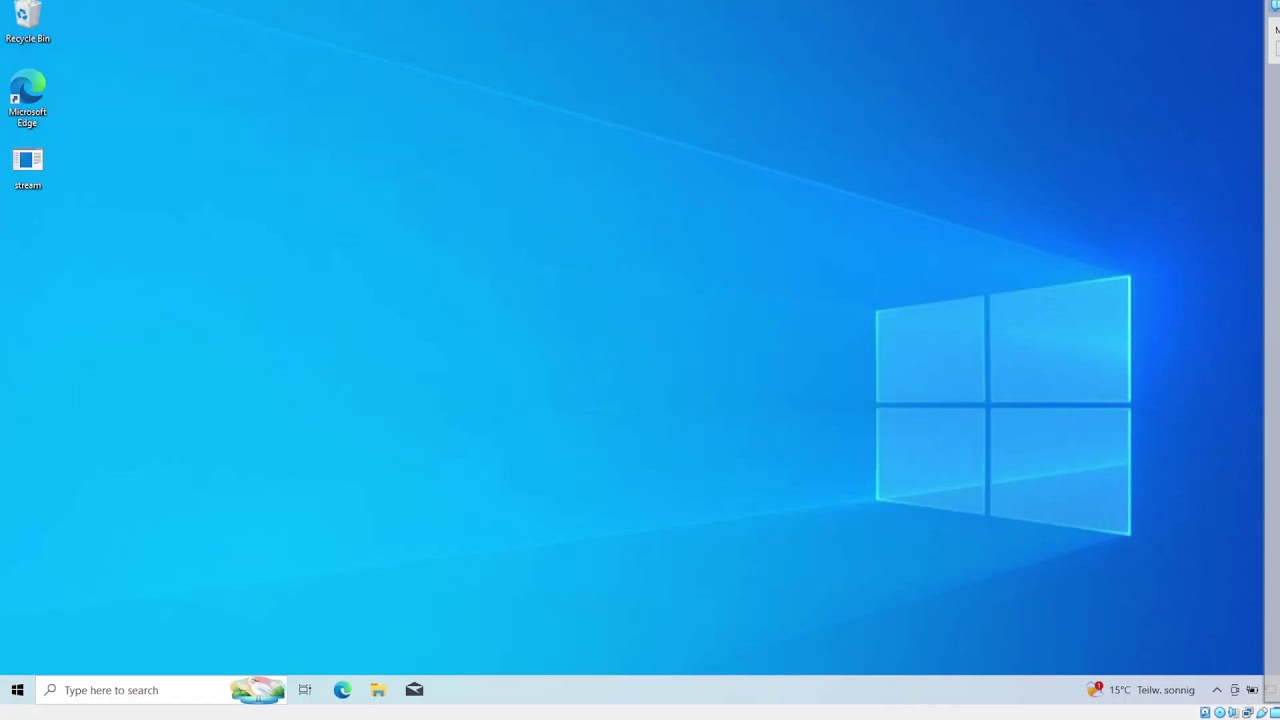Select the Microsoft Edge desktop shortcut
Image resolution: width=1280 pixels, height=720 pixels.
pyautogui.click(x=28, y=99)
